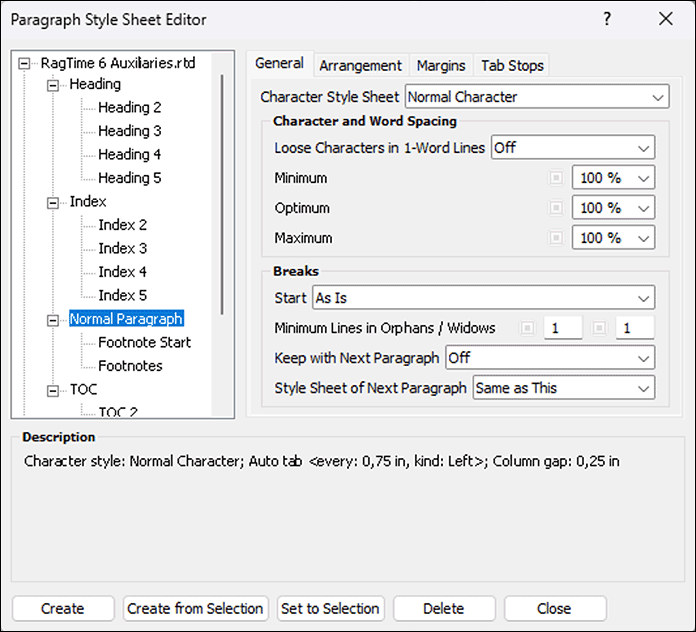This screenshot has height=632, width=696.
Task: Select Footnote Start style sheet
Action: pyautogui.click(x=144, y=342)
